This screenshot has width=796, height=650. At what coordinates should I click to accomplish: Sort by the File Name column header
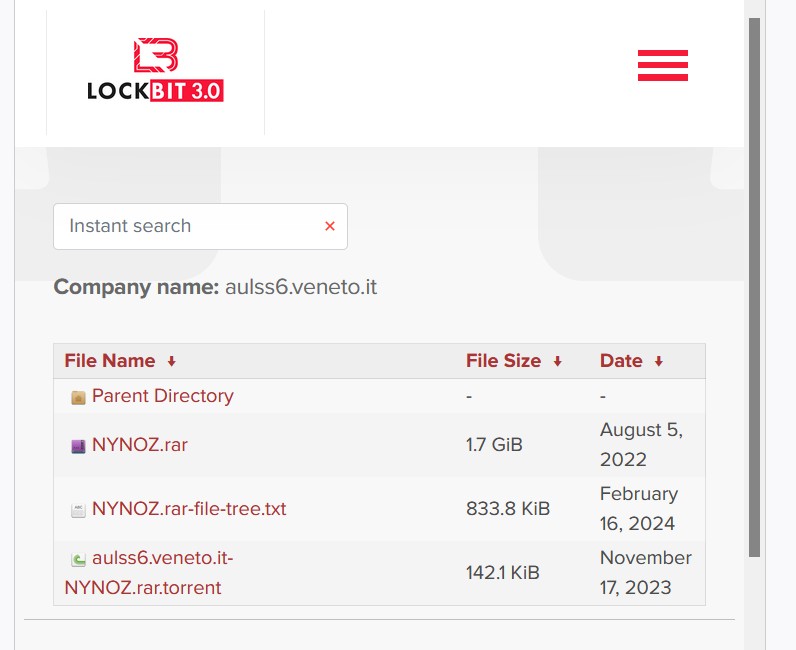pos(110,361)
